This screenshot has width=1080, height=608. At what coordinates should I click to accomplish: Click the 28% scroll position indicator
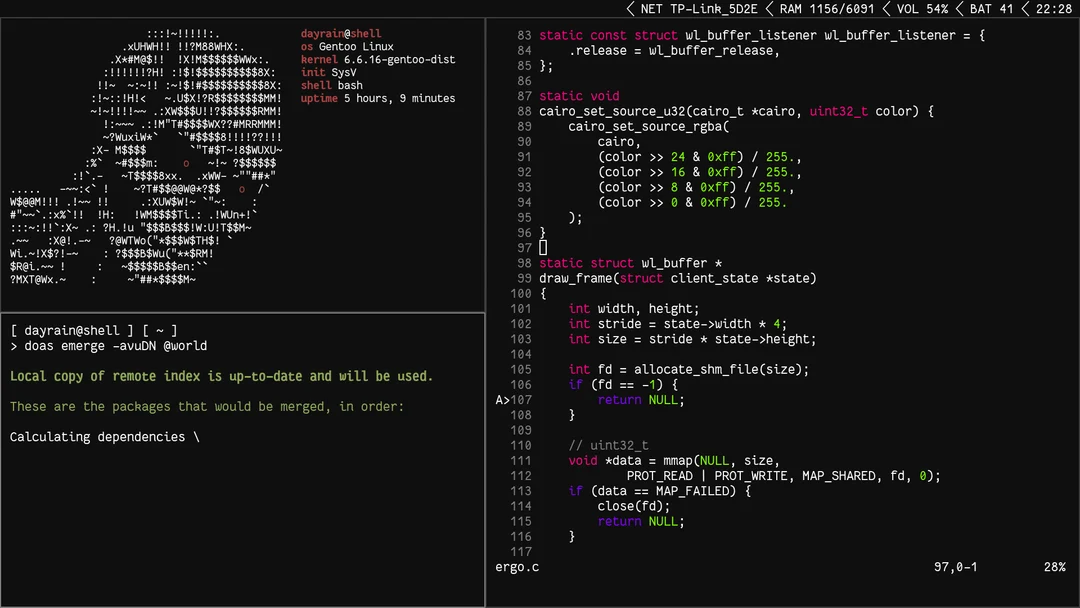tap(1053, 567)
